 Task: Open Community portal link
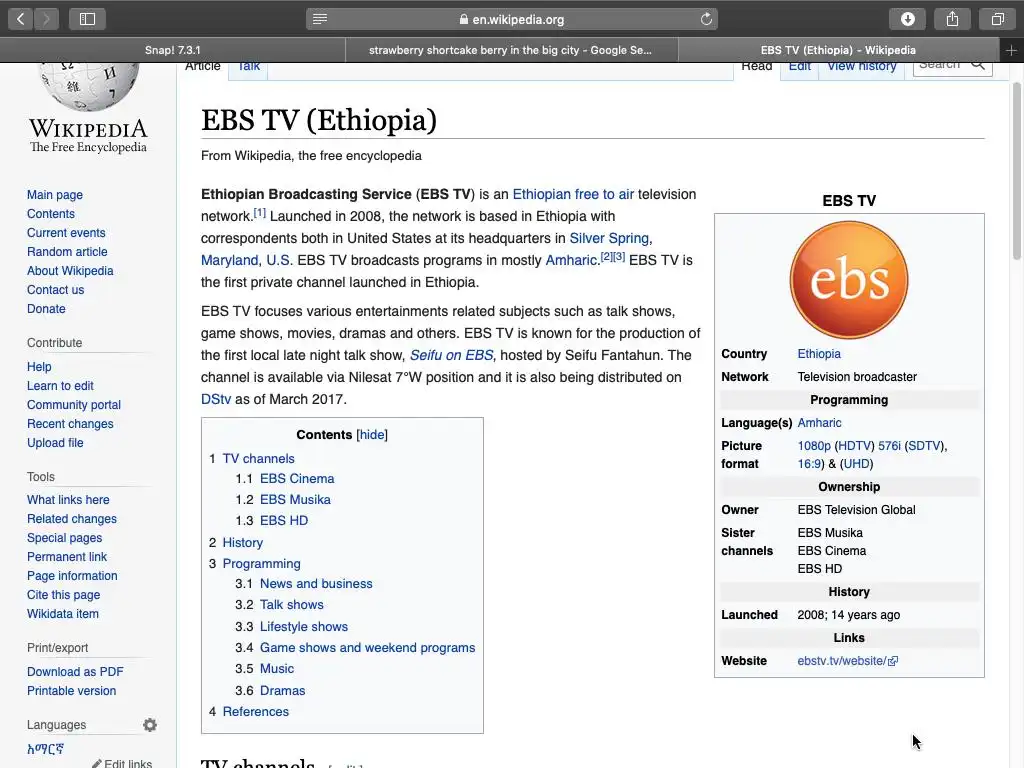click(74, 405)
